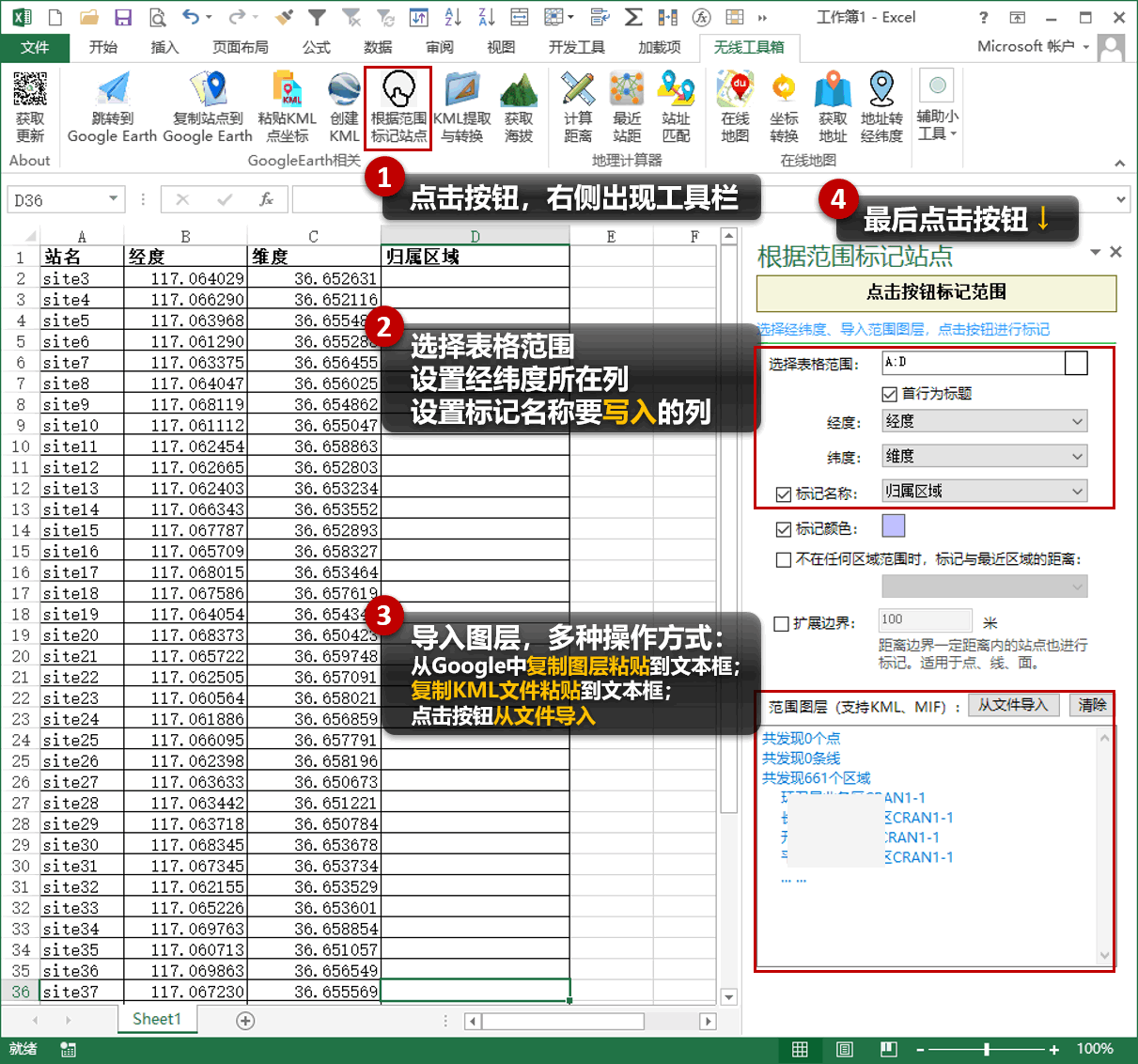Click the insert function fx button
This screenshot has height=1064, width=1138.
pyautogui.click(x=267, y=199)
